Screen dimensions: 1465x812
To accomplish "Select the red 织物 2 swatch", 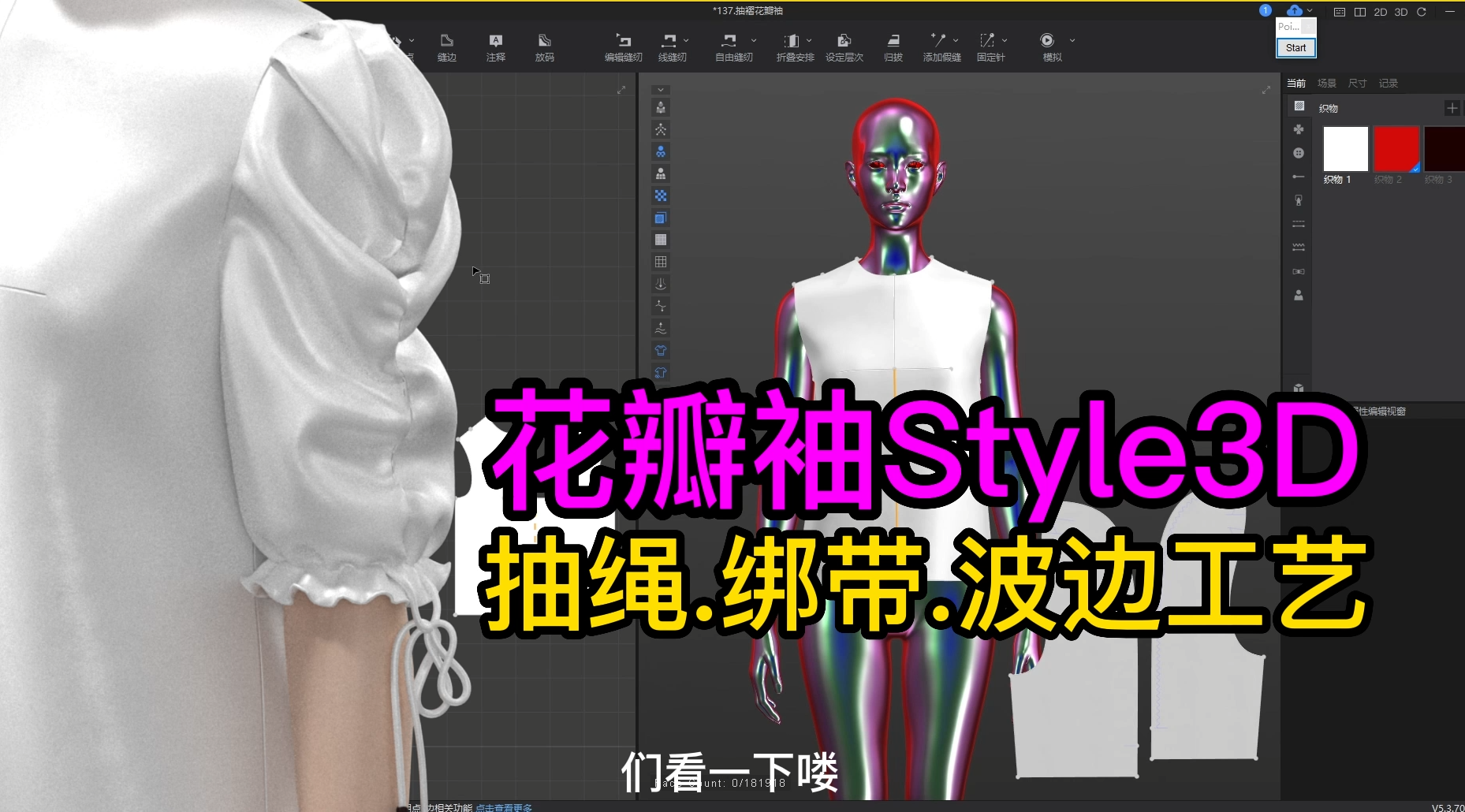I will pyautogui.click(x=1396, y=149).
